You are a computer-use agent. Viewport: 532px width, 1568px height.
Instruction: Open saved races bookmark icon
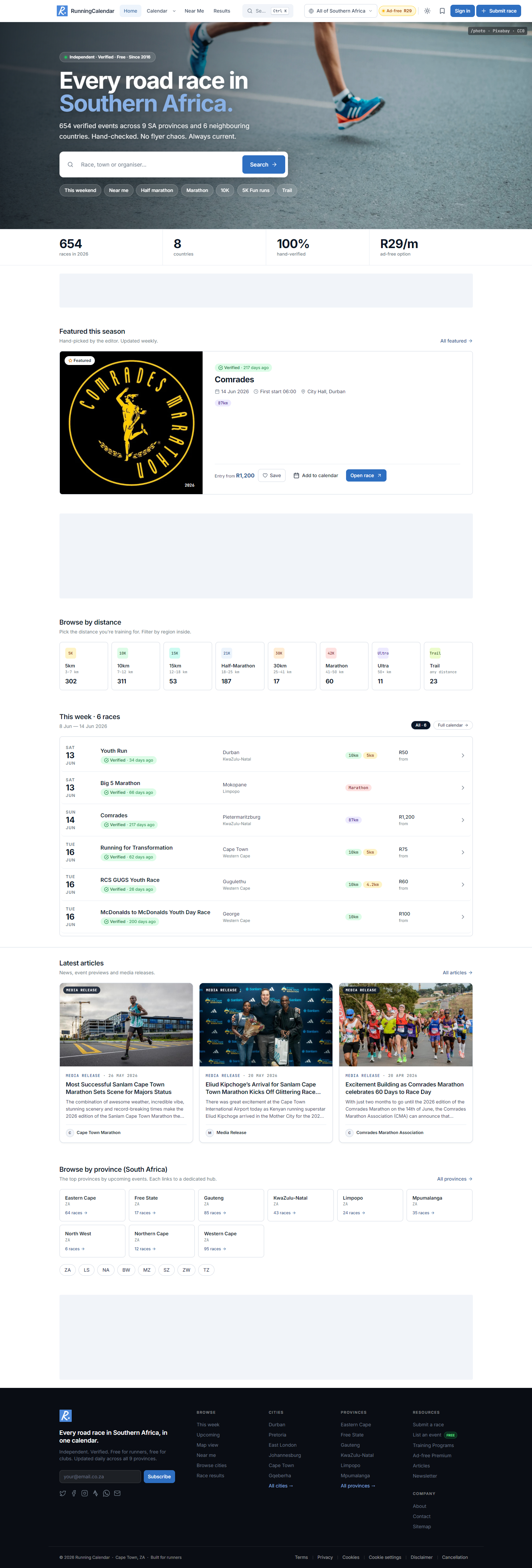click(x=442, y=11)
